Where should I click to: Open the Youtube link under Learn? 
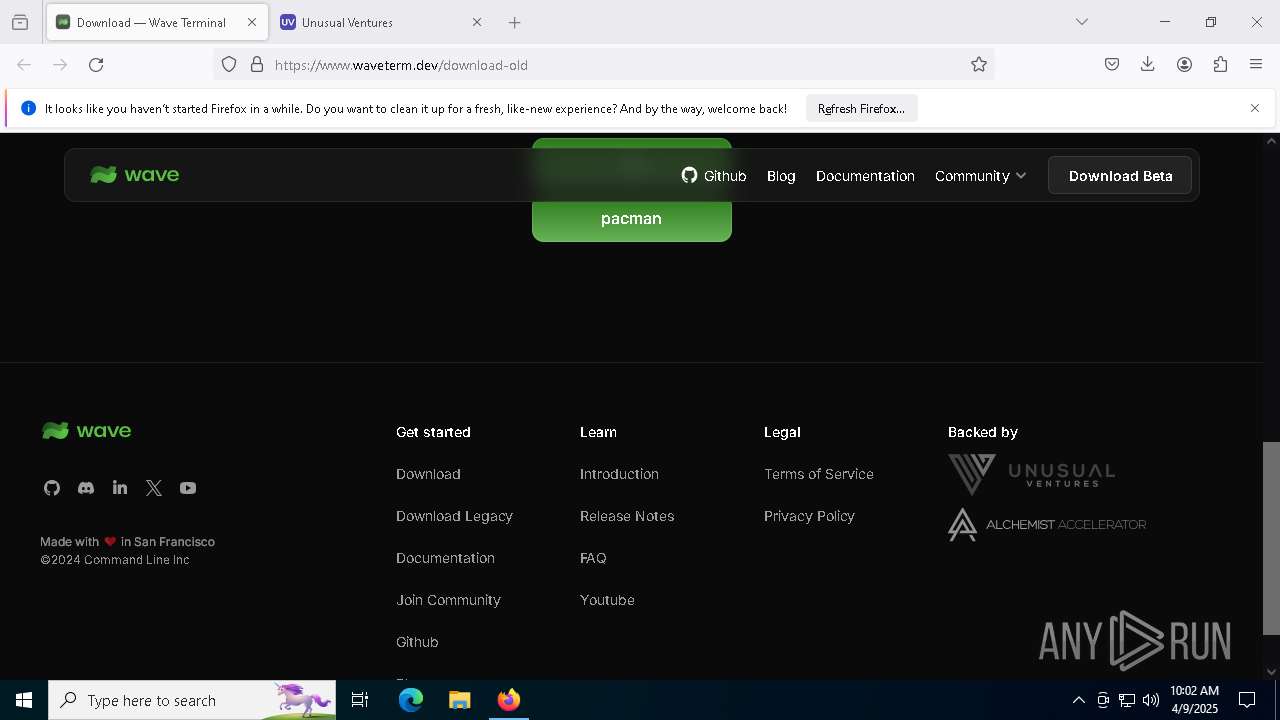coord(607,600)
